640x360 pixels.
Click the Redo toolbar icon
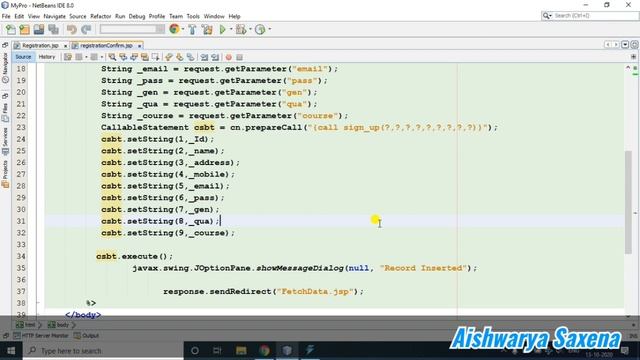86,29
